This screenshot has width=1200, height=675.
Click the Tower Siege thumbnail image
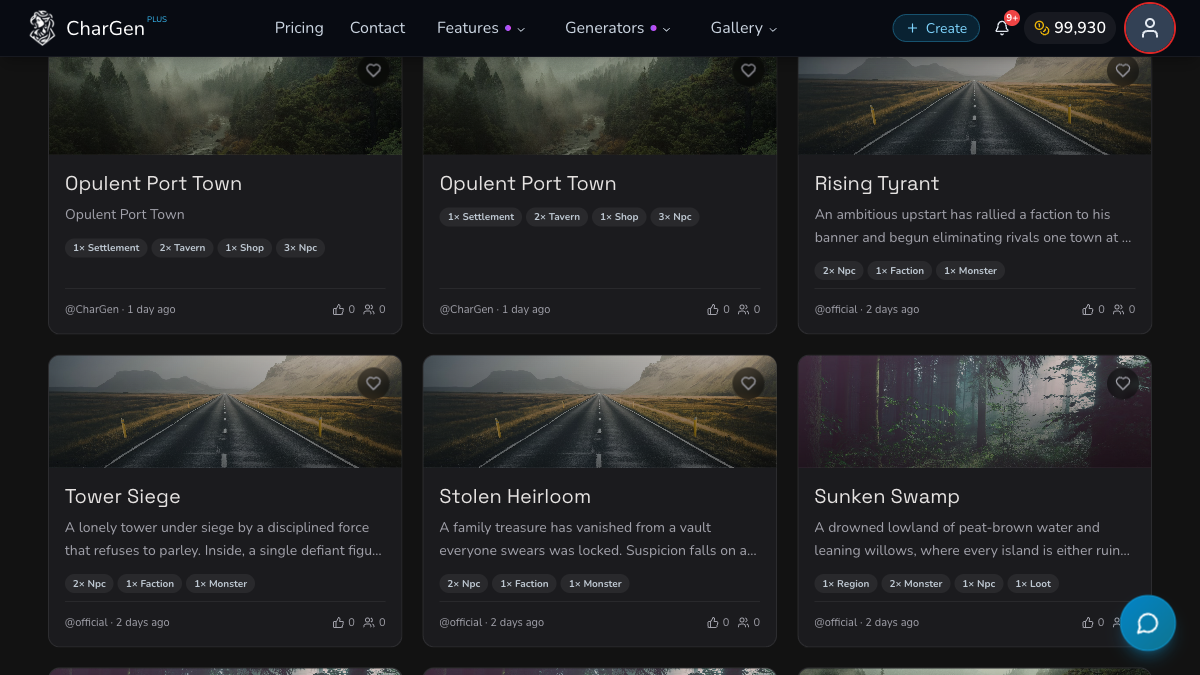pos(225,411)
